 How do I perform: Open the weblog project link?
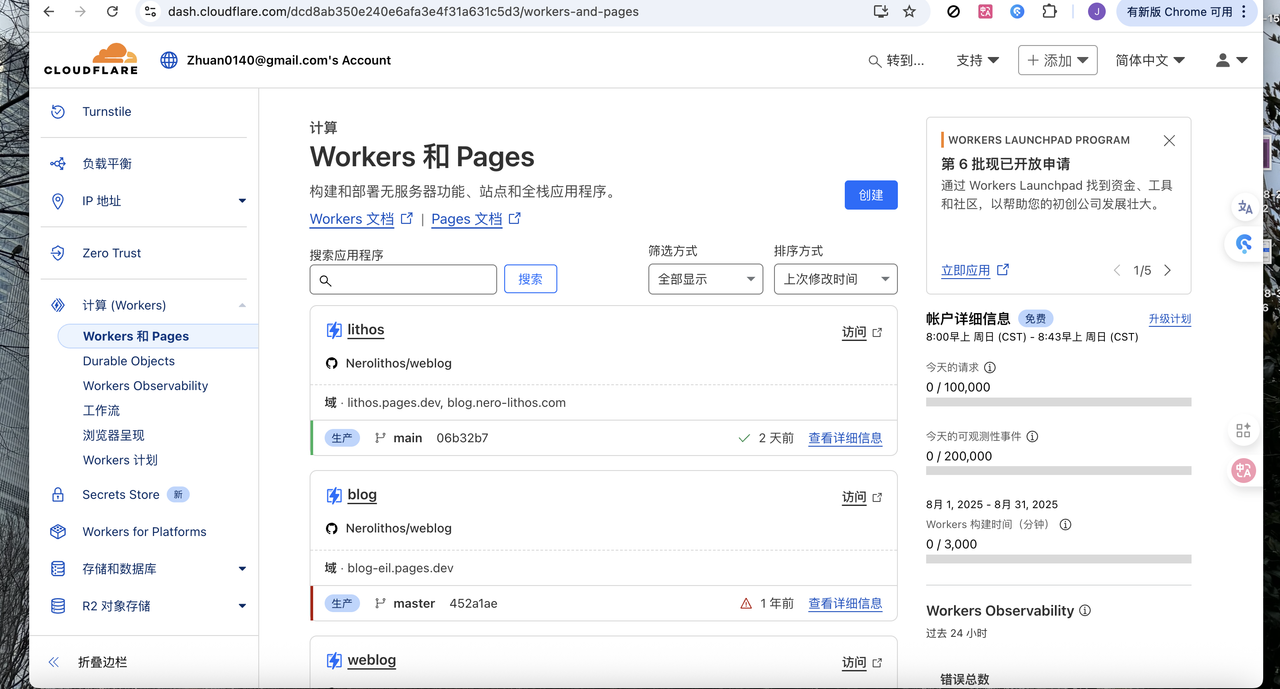(372, 660)
